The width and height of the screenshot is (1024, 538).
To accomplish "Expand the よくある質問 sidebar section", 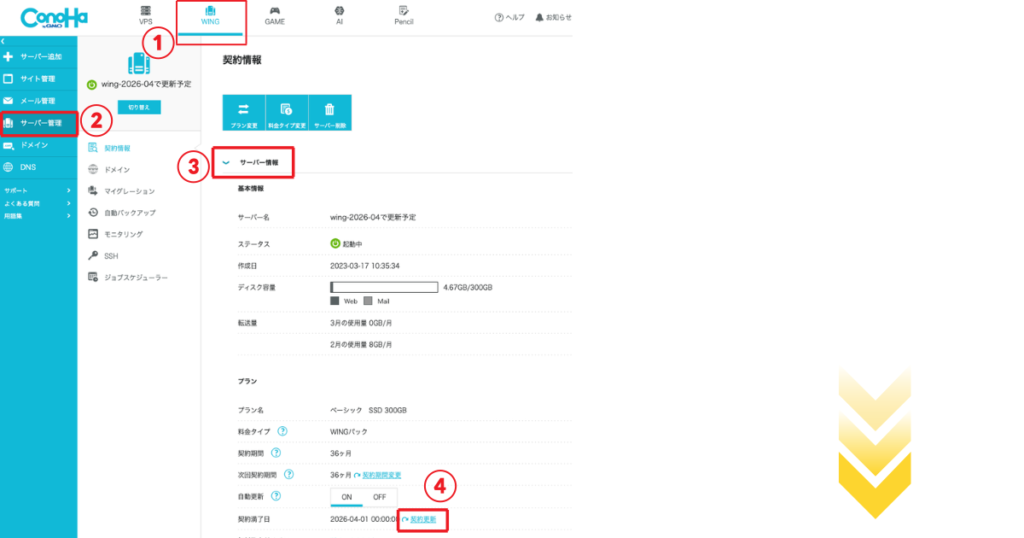I will [x=37, y=203].
